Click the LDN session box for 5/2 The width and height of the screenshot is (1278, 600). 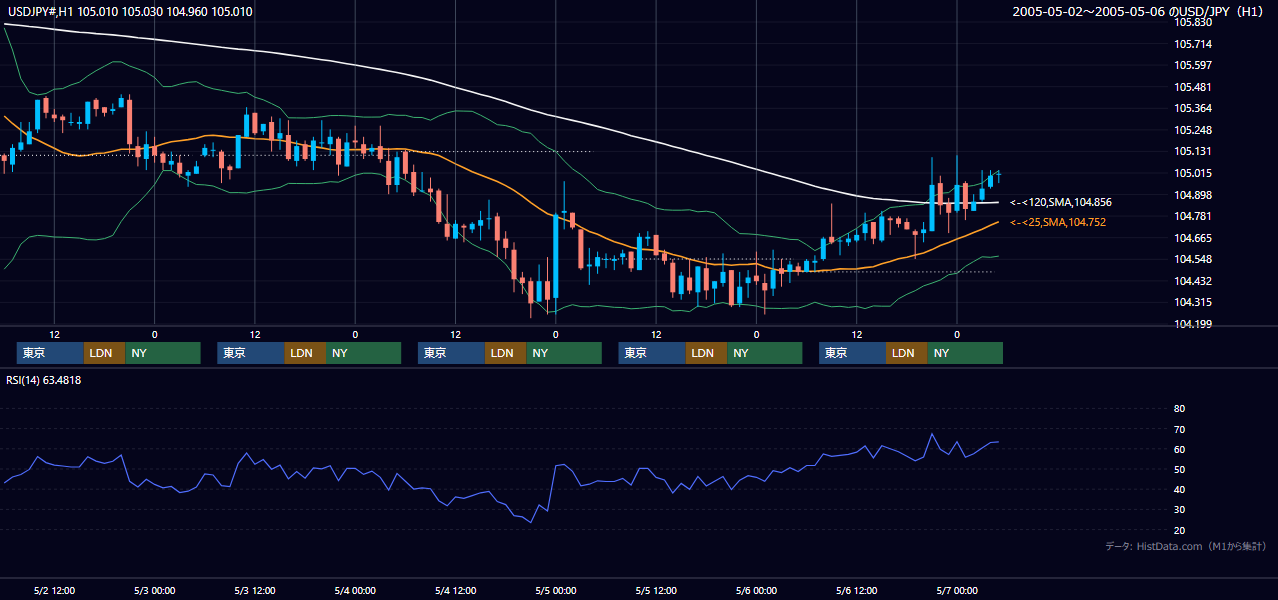tap(105, 353)
